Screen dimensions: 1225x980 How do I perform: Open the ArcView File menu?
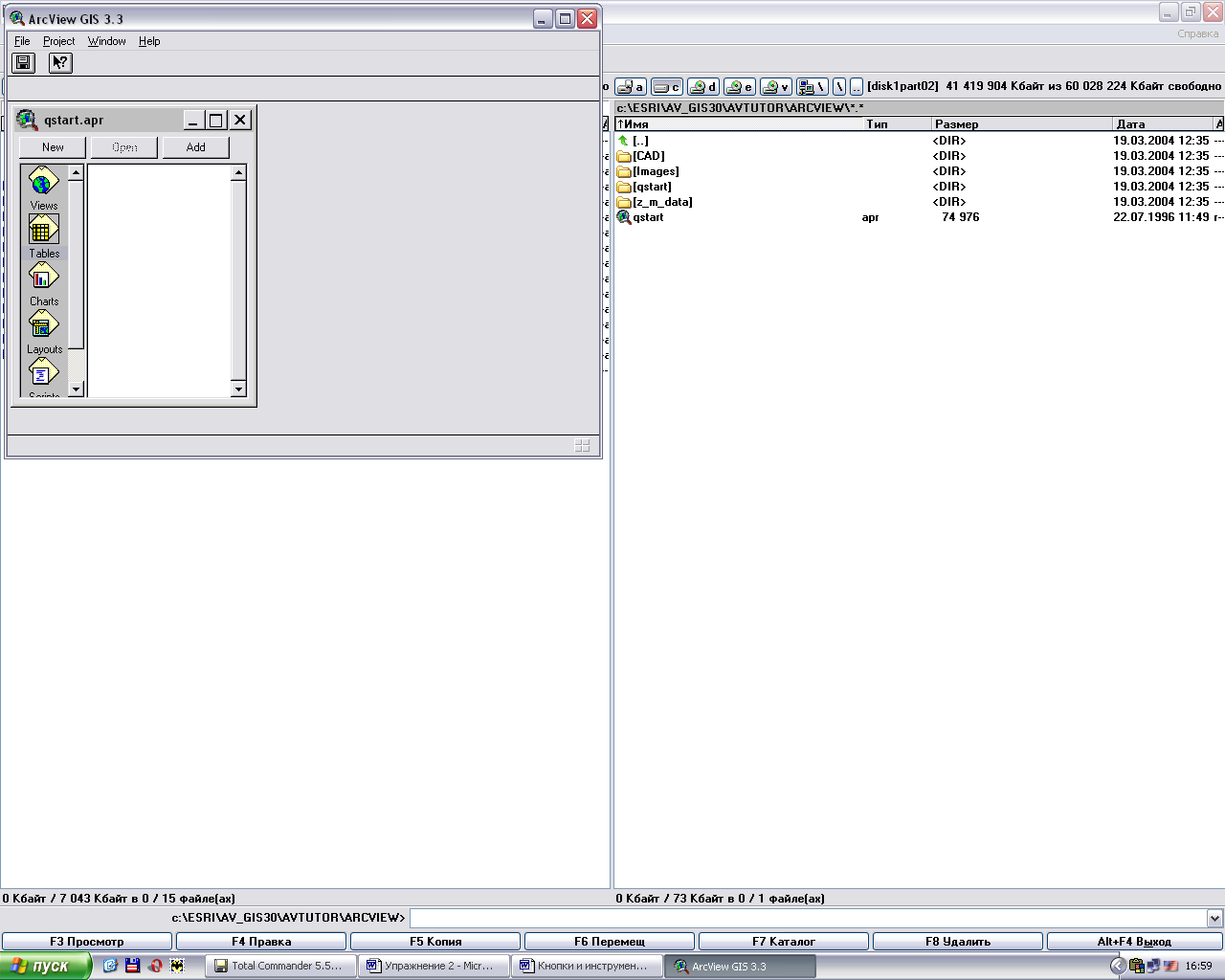[22, 41]
